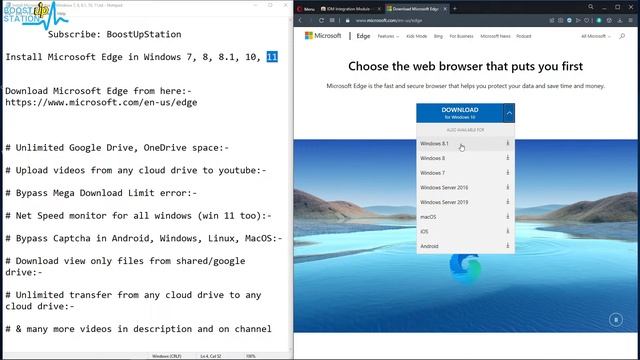Viewport: 640px width, 360px height.
Task: Open the Kids Mode link
Action: click(416, 36)
